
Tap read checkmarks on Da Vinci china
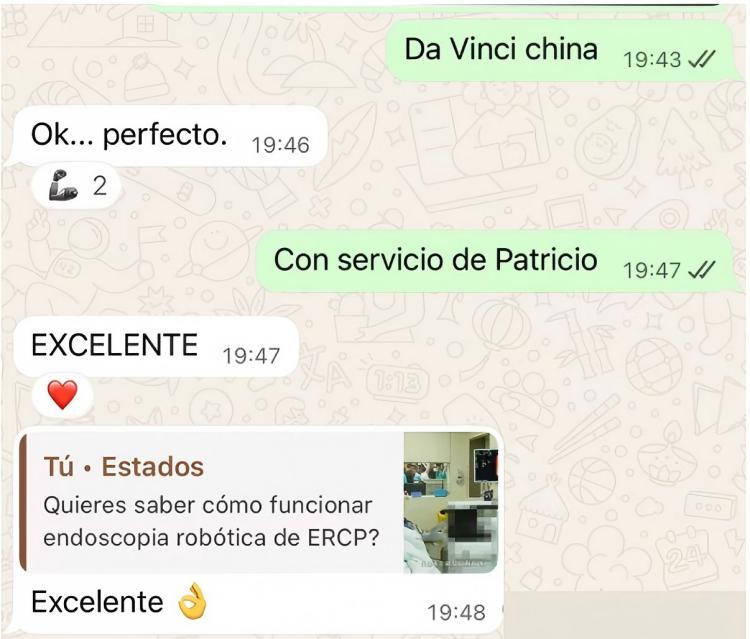click(701, 59)
